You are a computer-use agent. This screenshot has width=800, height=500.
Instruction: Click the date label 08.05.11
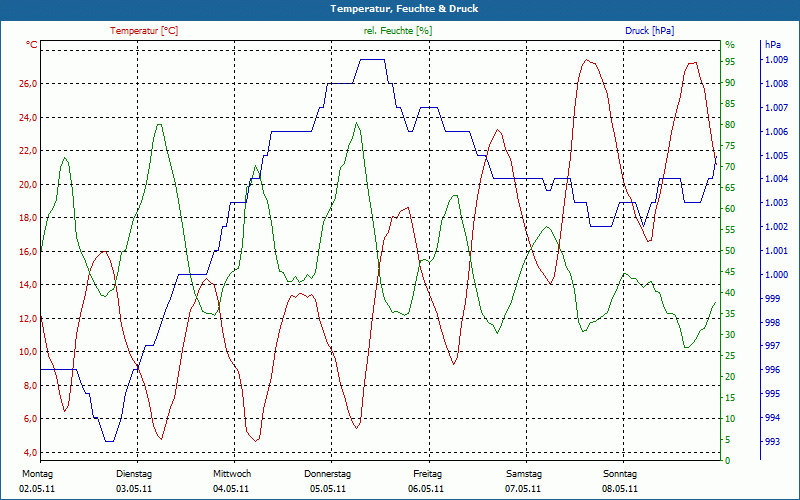pos(620,489)
